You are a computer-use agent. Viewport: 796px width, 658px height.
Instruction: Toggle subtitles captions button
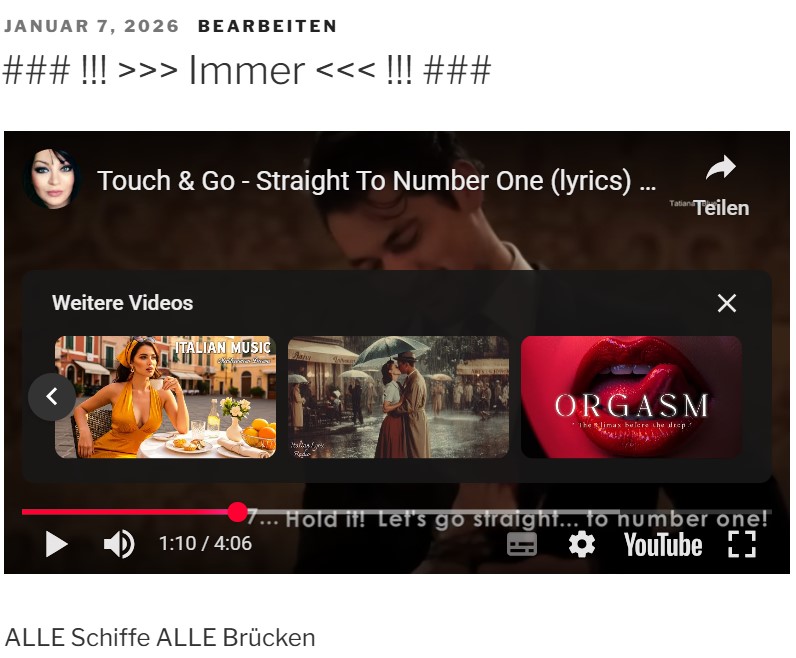[522, 544]
